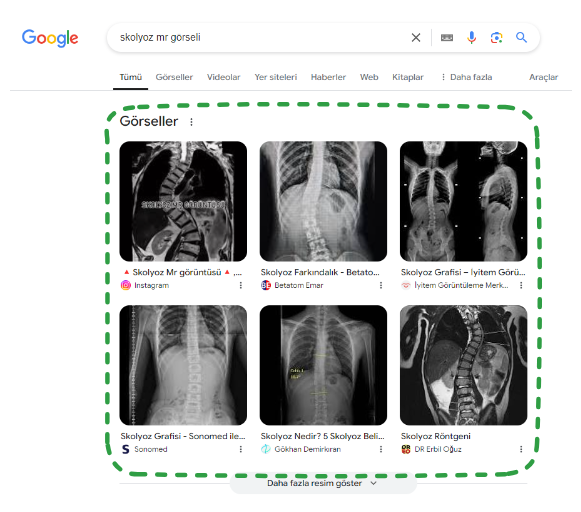Search by image with Lens icon
The height and width of the screenshot is (512, 581).
[497, 37]
